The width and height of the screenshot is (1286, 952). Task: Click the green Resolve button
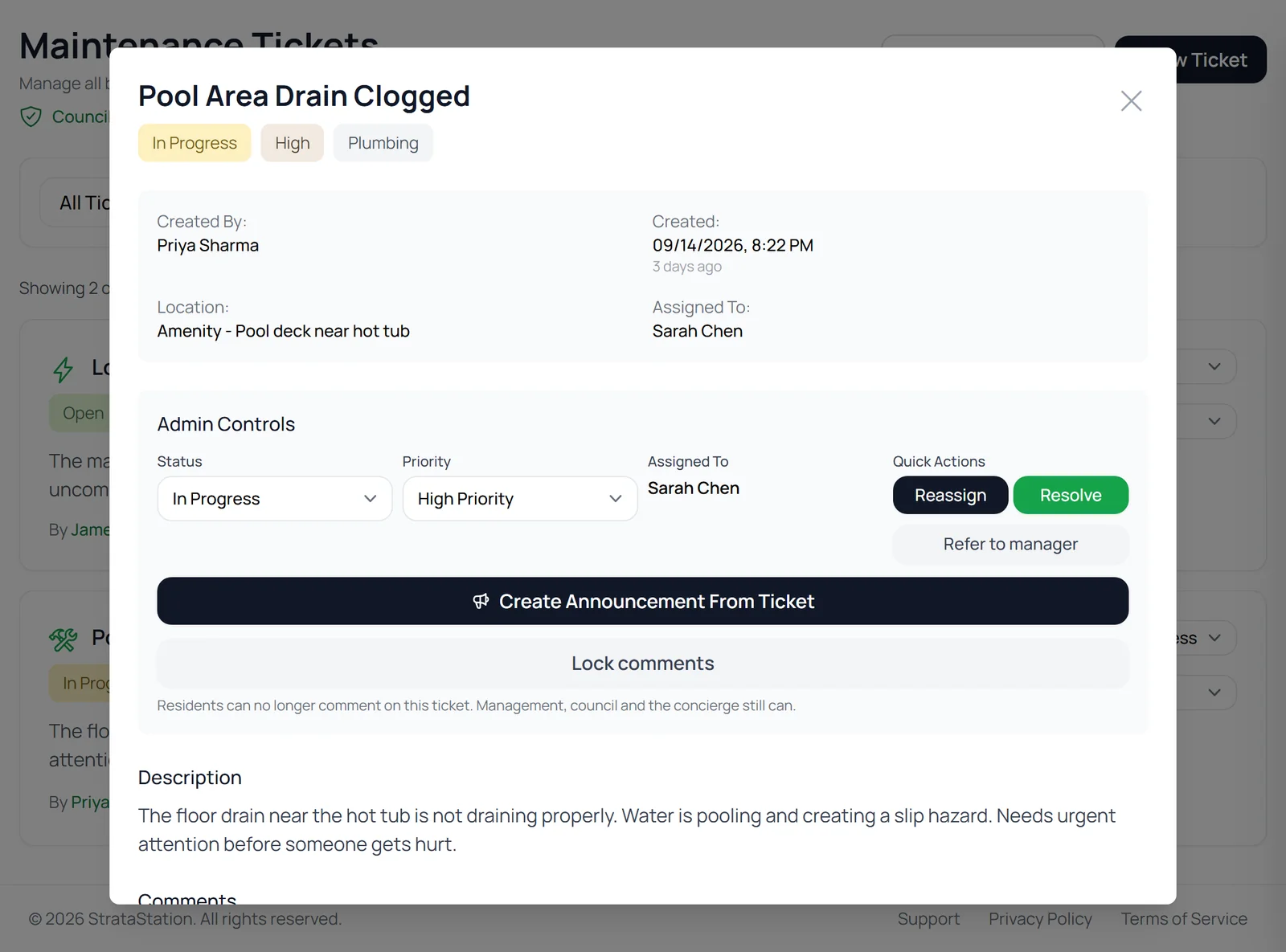[1071, 495]
